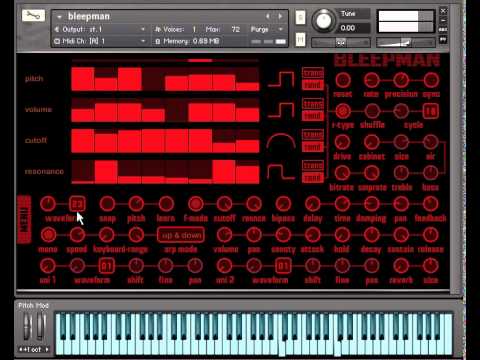Toggle the mono switch
This screenshot has height=360, width=480.
coord(48,235)
